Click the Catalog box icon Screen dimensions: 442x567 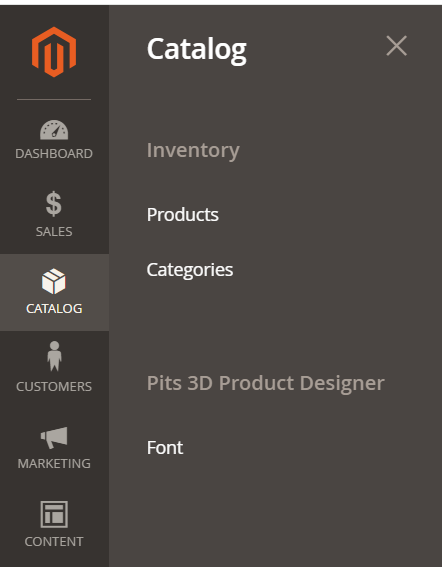pos(54,281)
